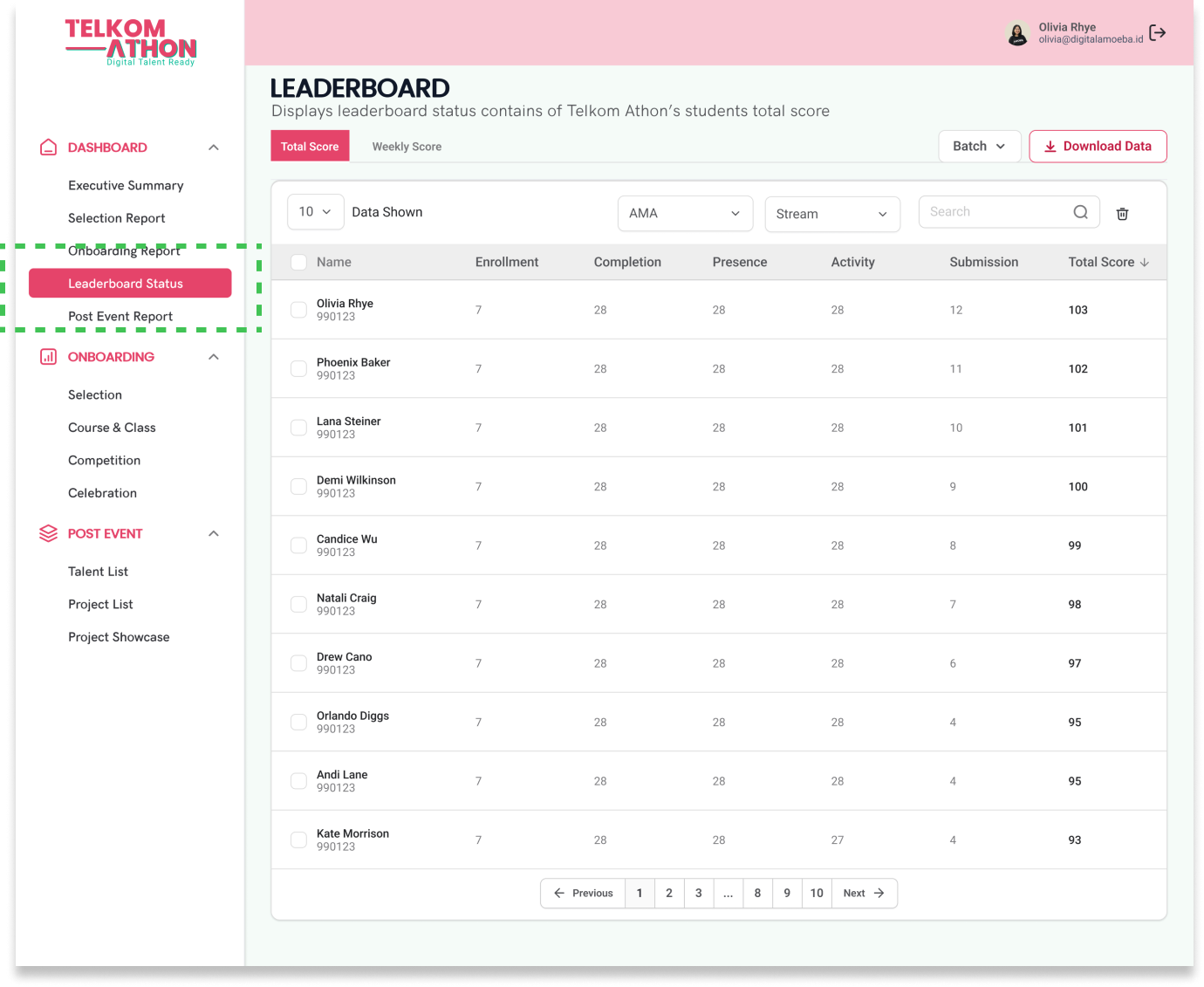This screenshot has height=987, width=1204.
Task: Click the Submission column header
Action: (983, 262)
